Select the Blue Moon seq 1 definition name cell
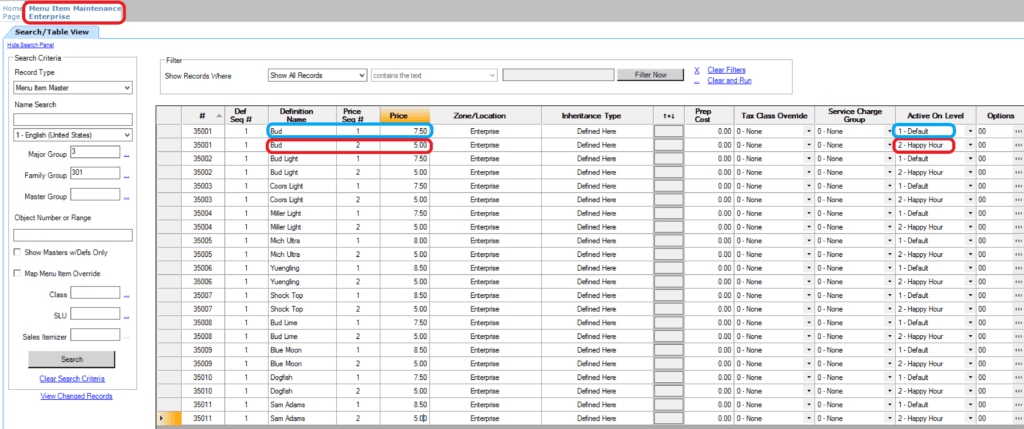The image size is (1024, 429). point(300,349)
